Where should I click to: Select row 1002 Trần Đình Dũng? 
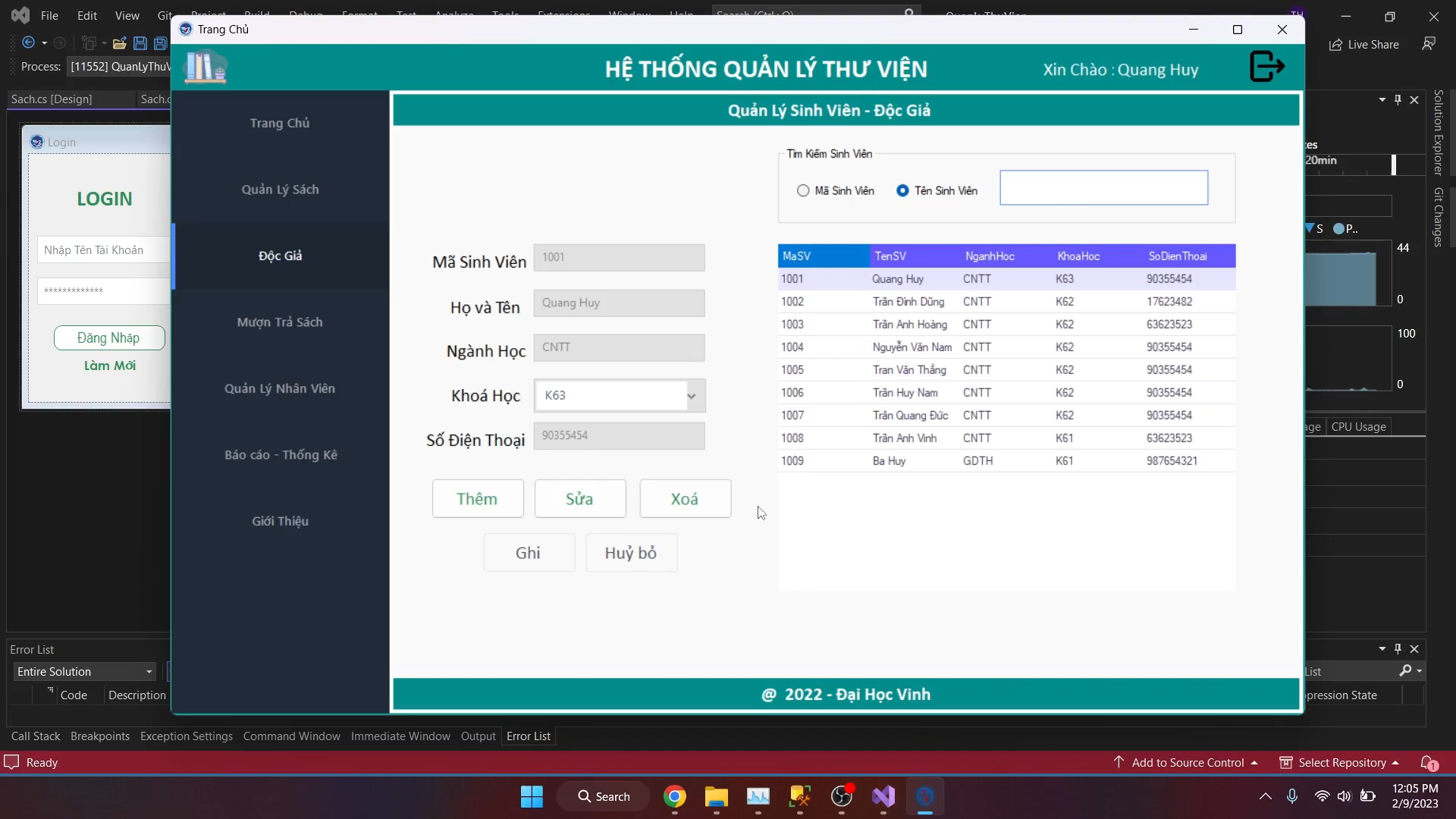coord(1006,302)
